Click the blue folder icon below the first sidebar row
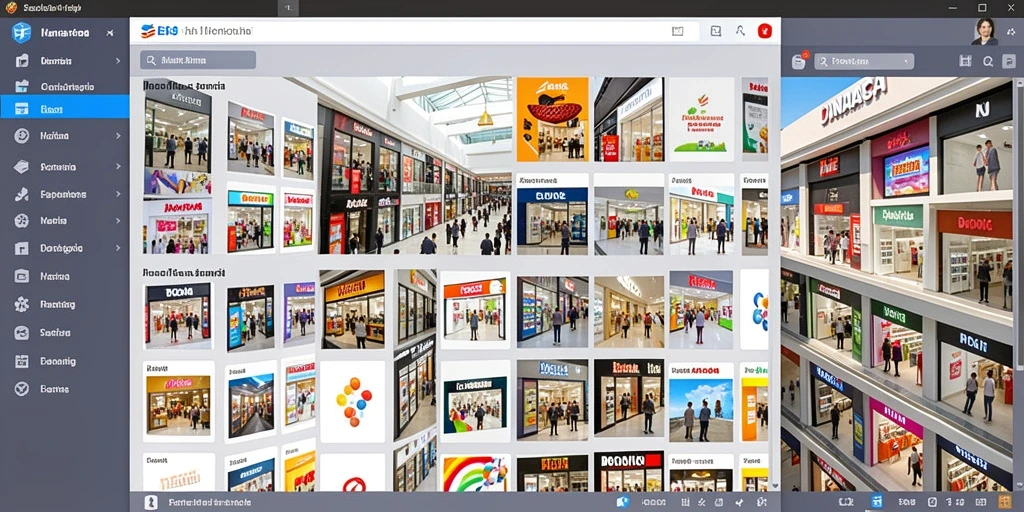This screenshot has height=512, width=1024. click(x=22, y=86)
